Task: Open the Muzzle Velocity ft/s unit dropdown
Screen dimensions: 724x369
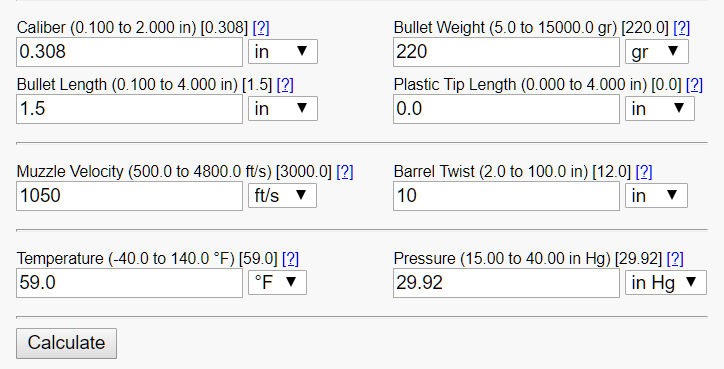Action: 282,195
